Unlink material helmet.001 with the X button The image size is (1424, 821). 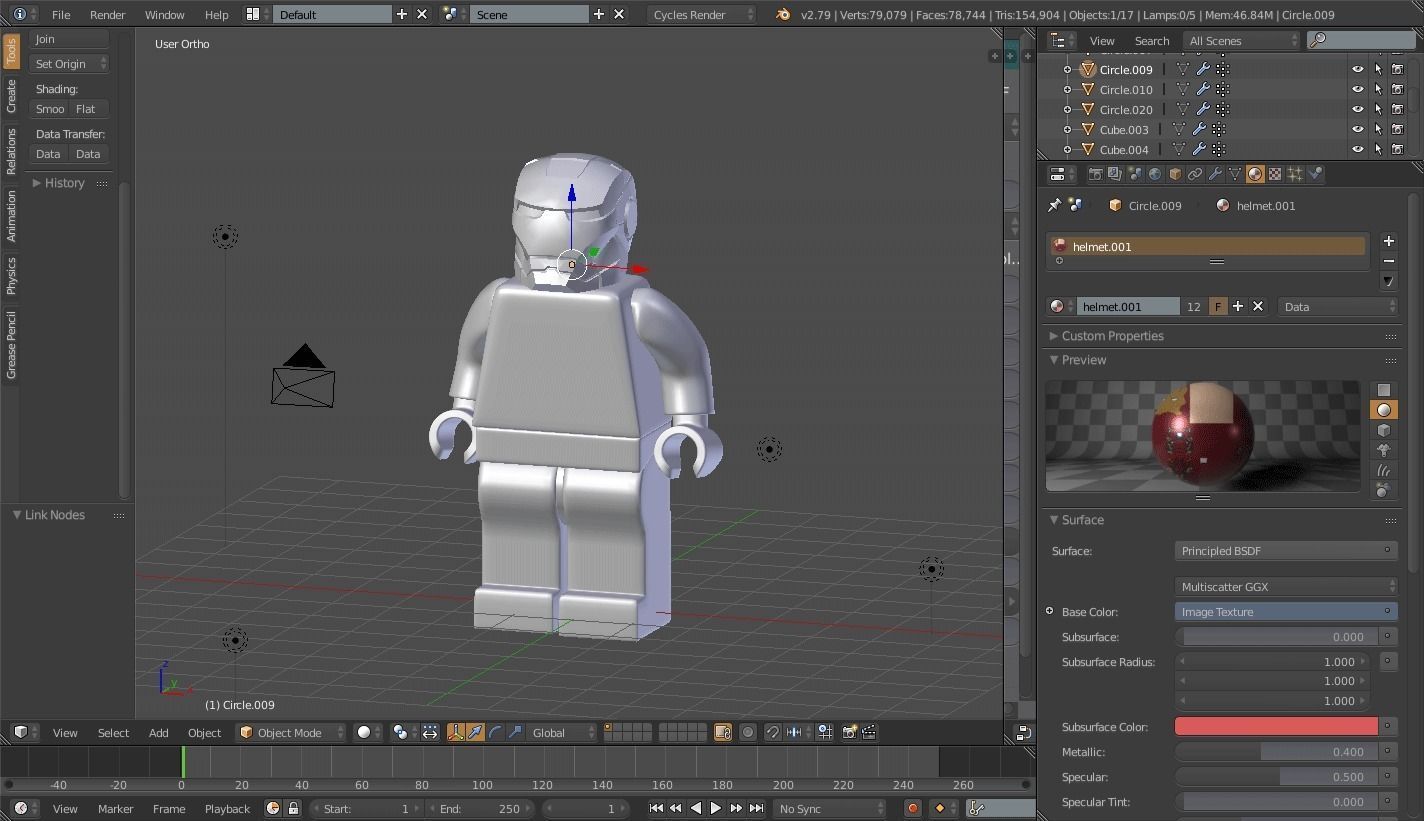(1258, 307)
